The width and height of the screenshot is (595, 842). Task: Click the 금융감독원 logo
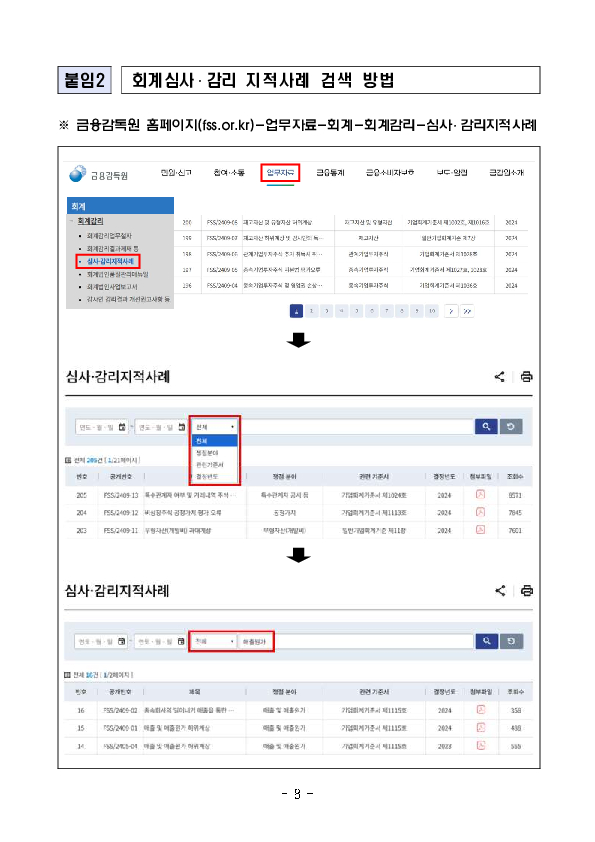click(x=98, y=175)
